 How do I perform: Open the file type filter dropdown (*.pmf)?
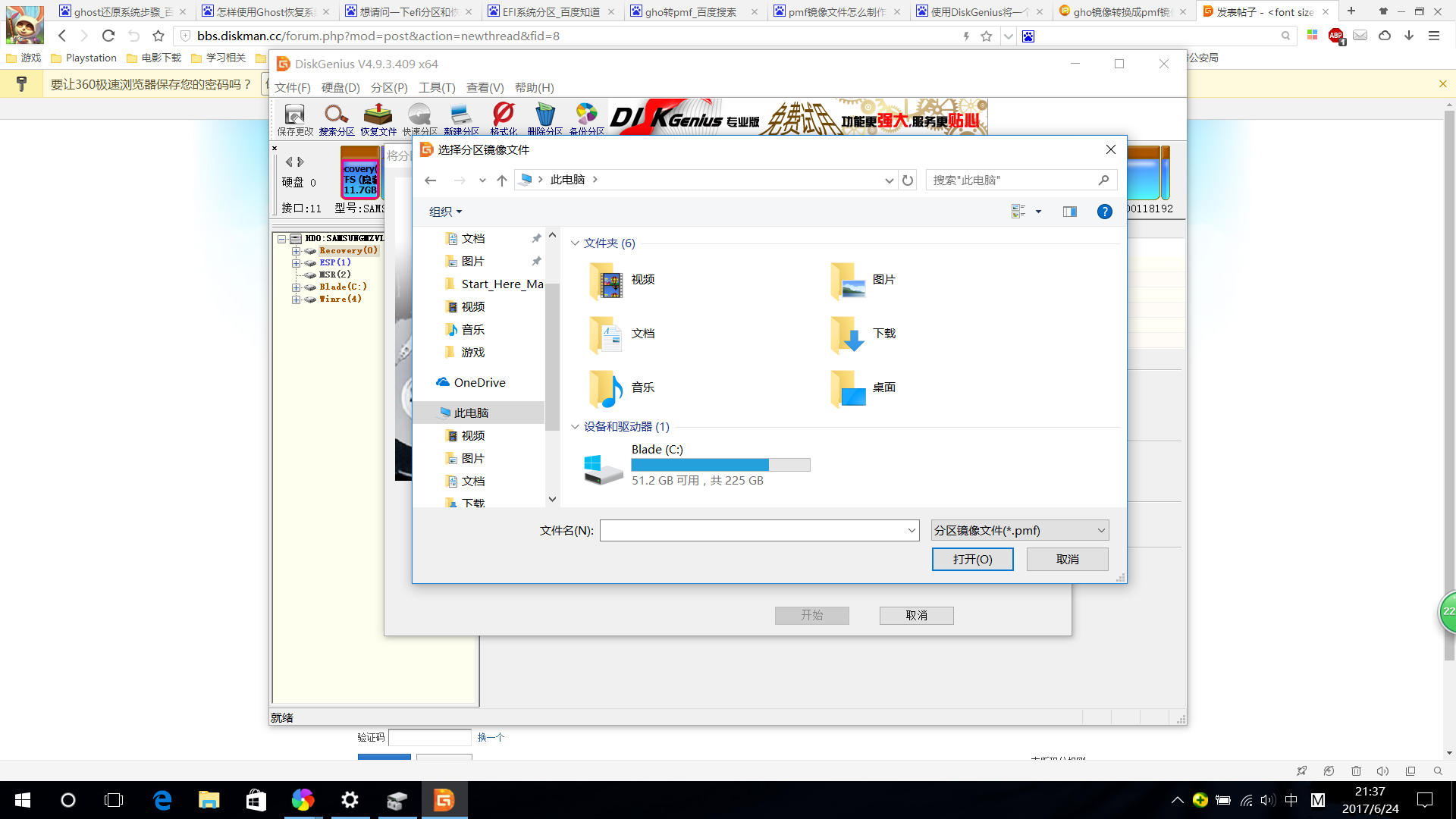point(1019,530)
